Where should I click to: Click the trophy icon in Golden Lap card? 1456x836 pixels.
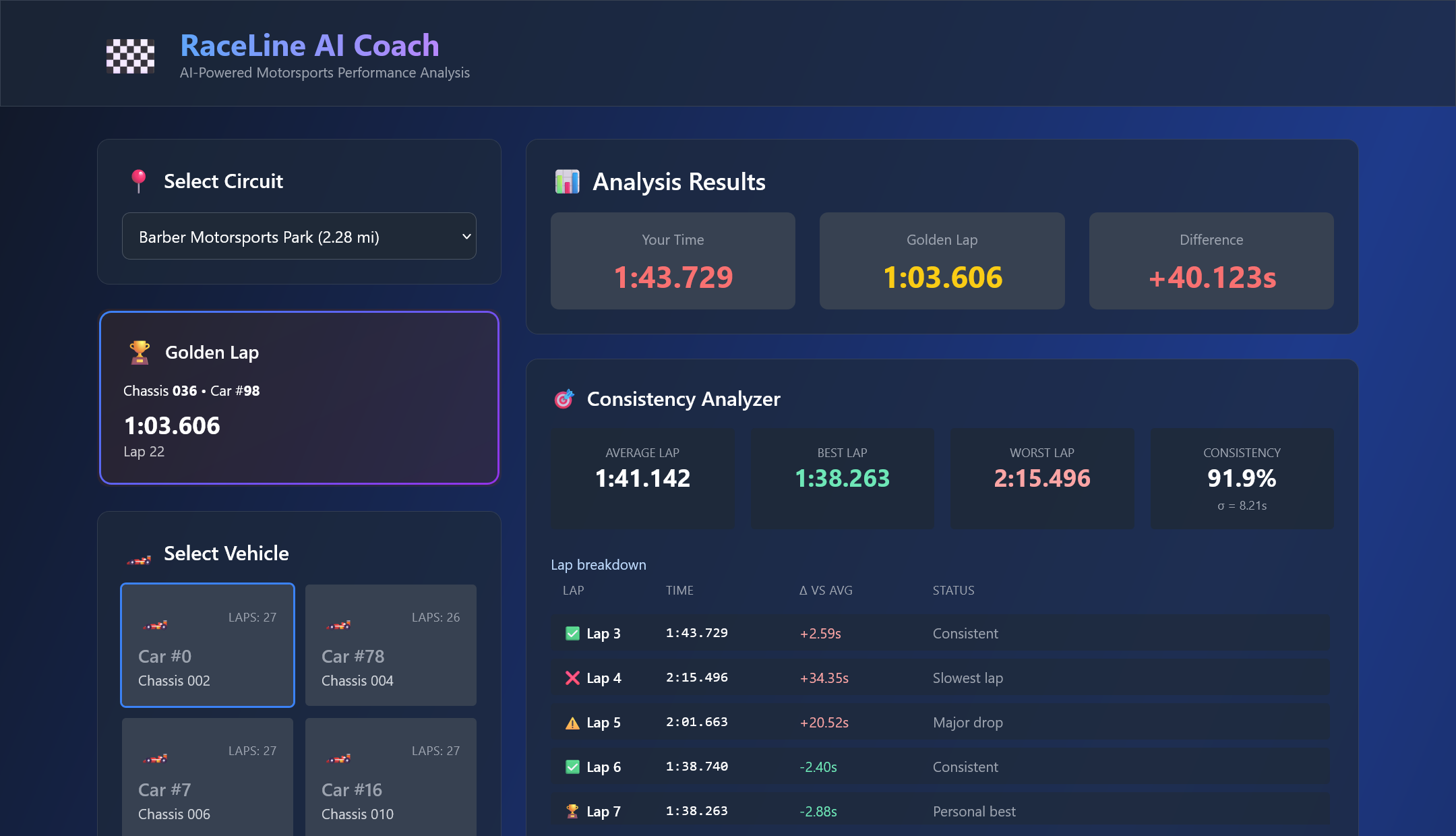[140, 352]
